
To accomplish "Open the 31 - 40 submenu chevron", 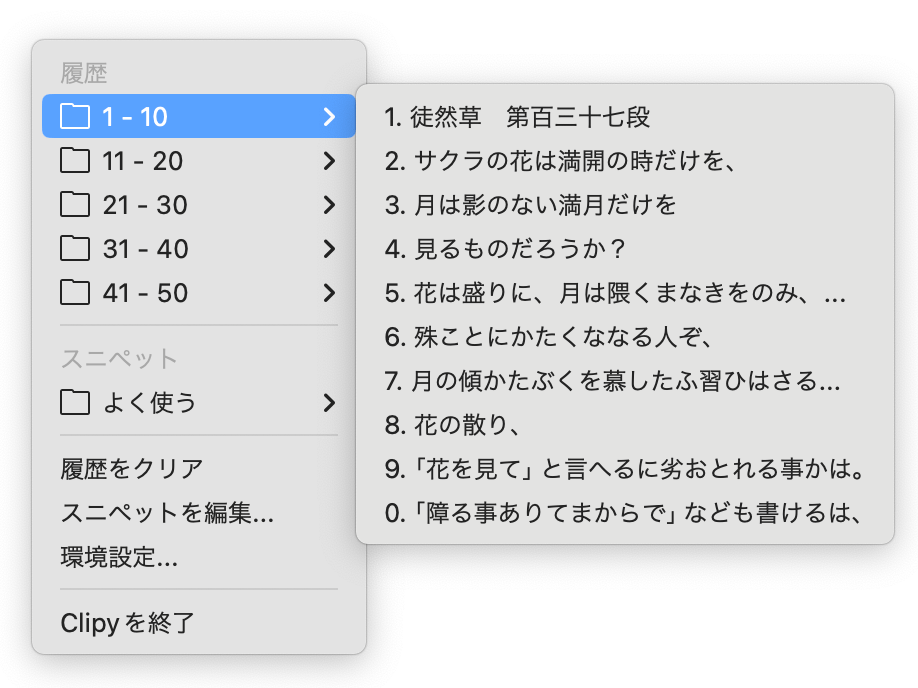I will (329, 249).
